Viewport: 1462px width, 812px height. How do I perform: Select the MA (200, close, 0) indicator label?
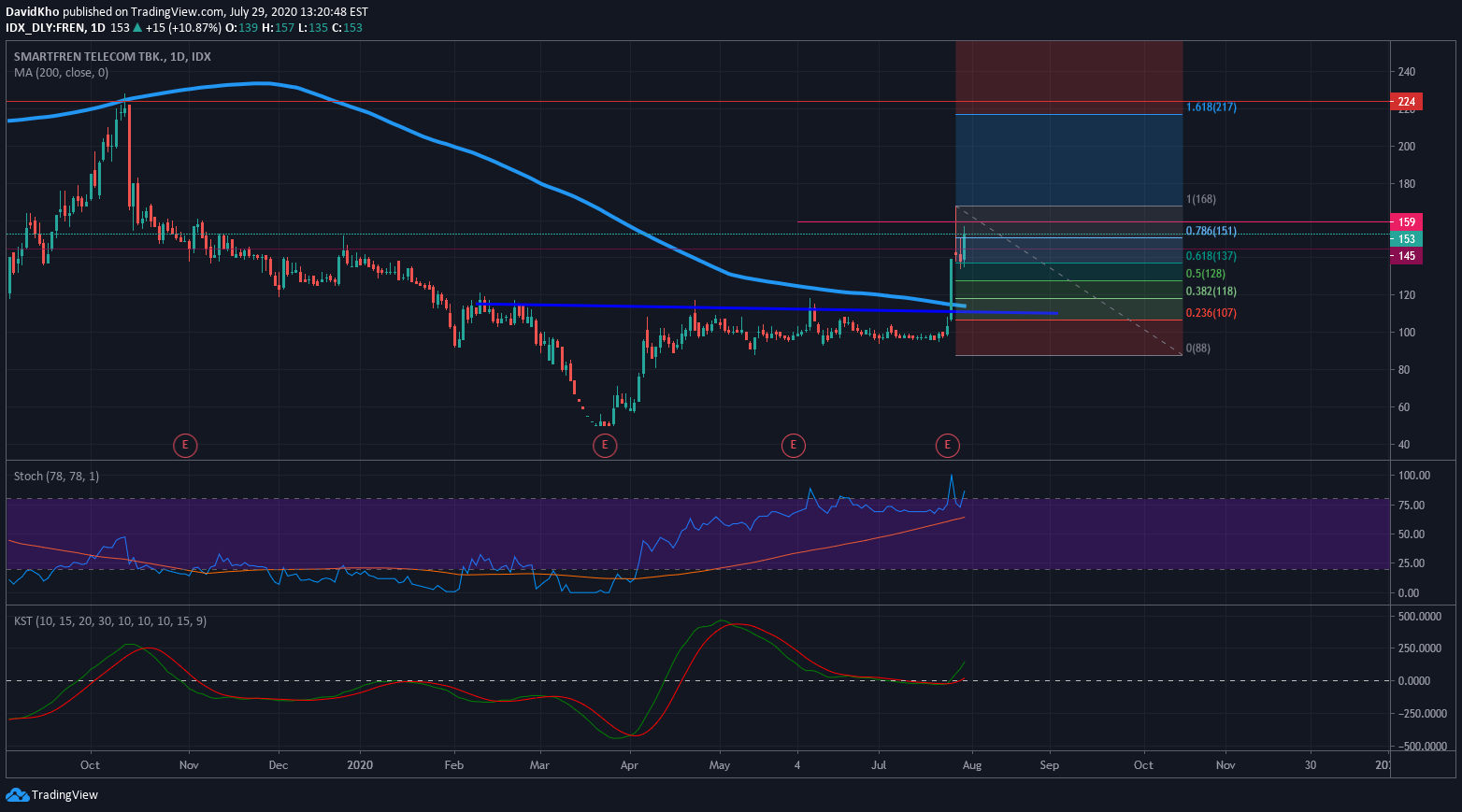(61, 72)
